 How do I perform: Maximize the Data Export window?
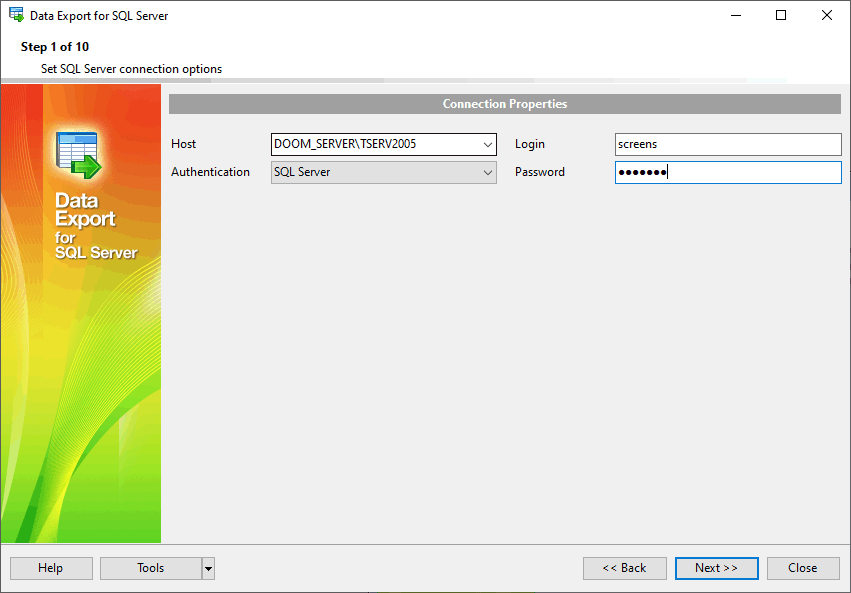[x=781, y=15]
